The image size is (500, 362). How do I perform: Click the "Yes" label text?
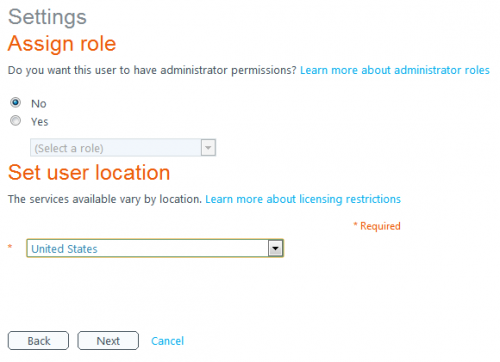tap(40, 122)
